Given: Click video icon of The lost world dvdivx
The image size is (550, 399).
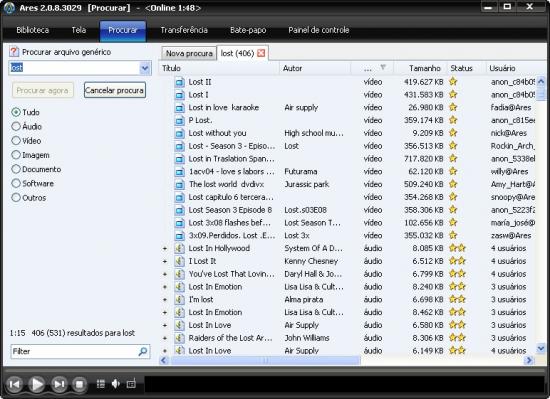Looking at the screenshot, I should pos(179,184).
